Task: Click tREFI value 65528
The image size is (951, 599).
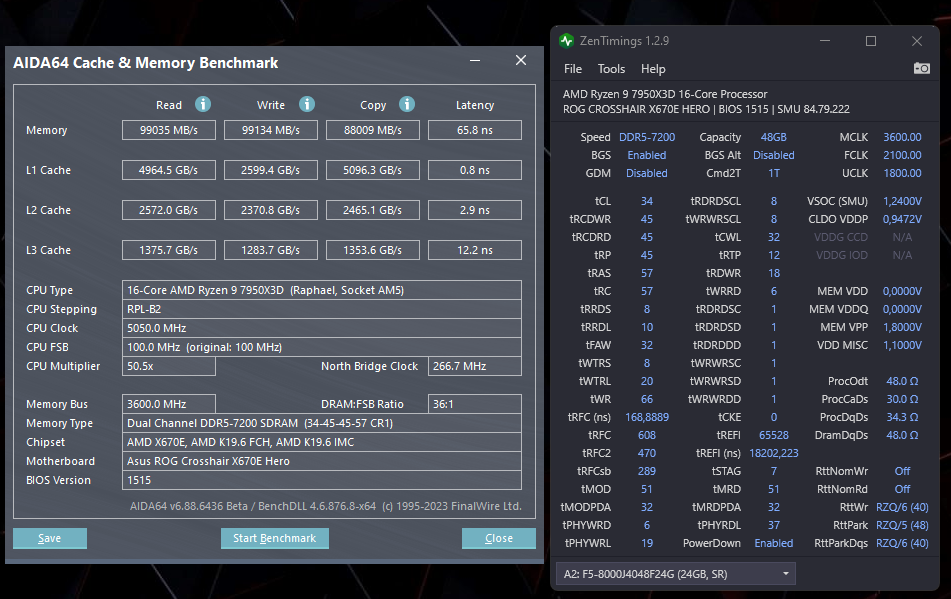Action: coord(773,435)
